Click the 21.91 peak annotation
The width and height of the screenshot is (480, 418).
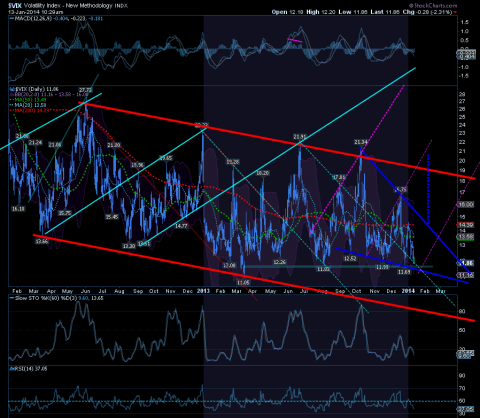[x=300, y=137]
